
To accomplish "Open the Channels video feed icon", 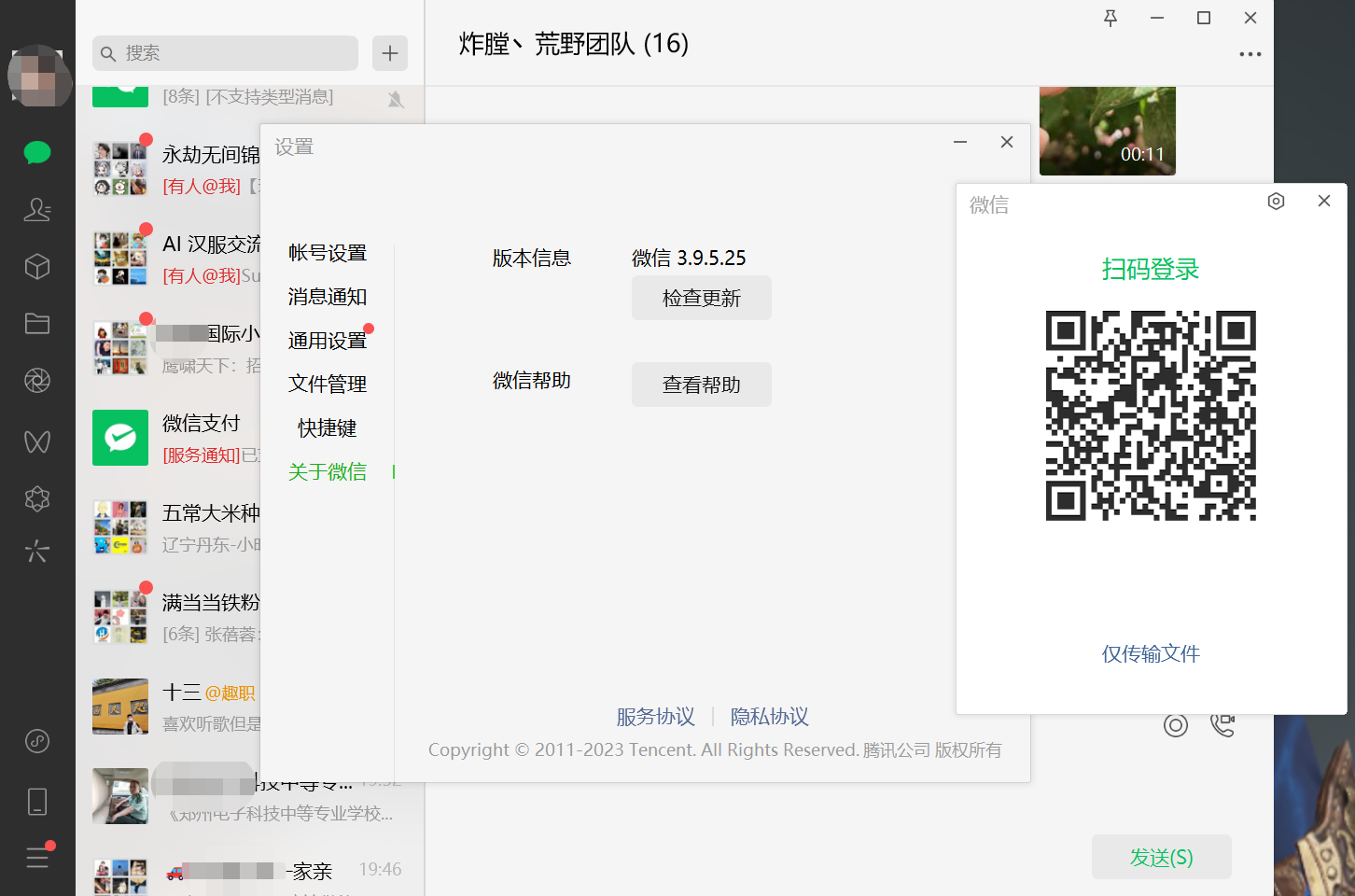I will click(x=37, y=441).
